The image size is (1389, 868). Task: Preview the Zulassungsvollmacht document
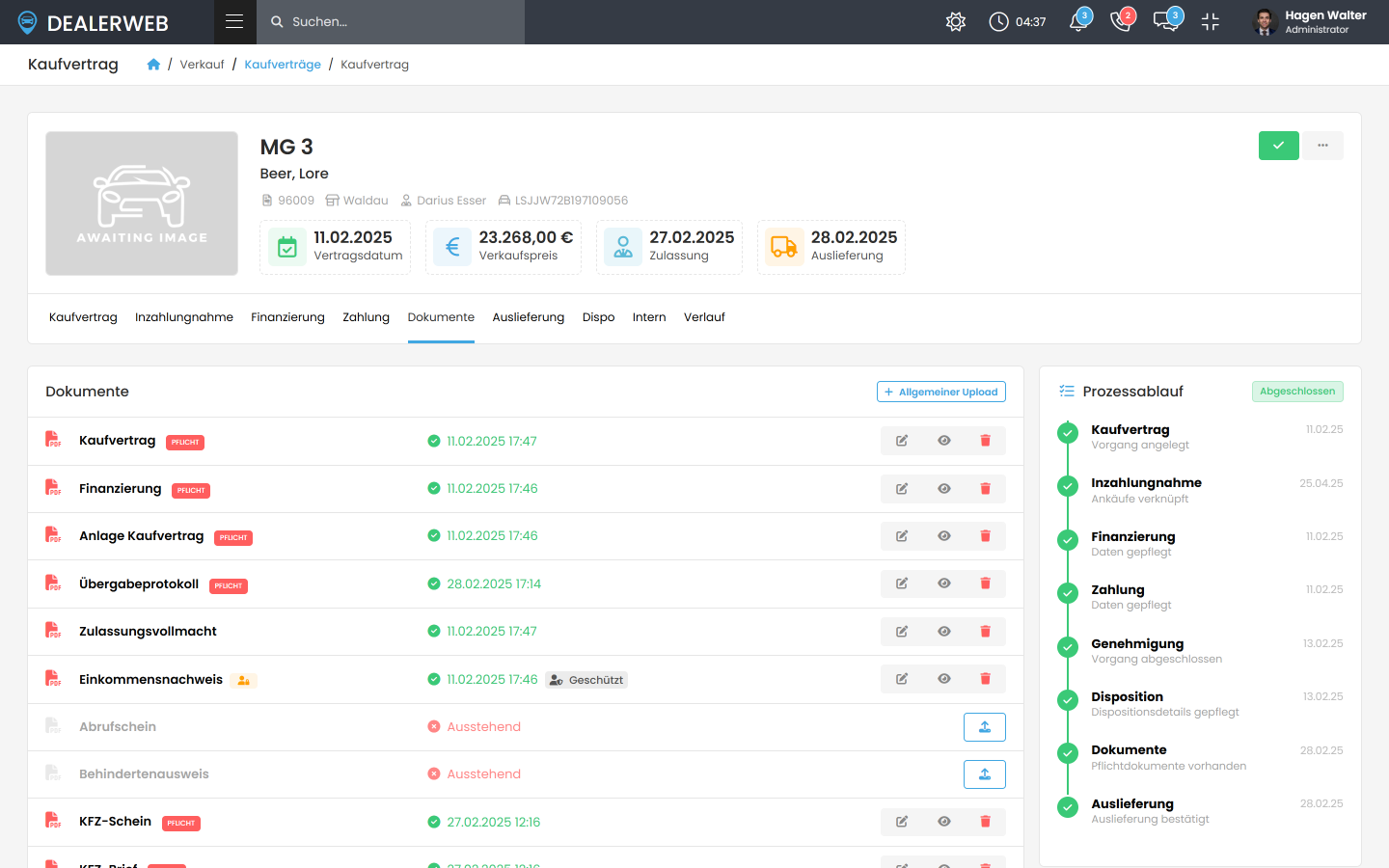pos(944,632)
